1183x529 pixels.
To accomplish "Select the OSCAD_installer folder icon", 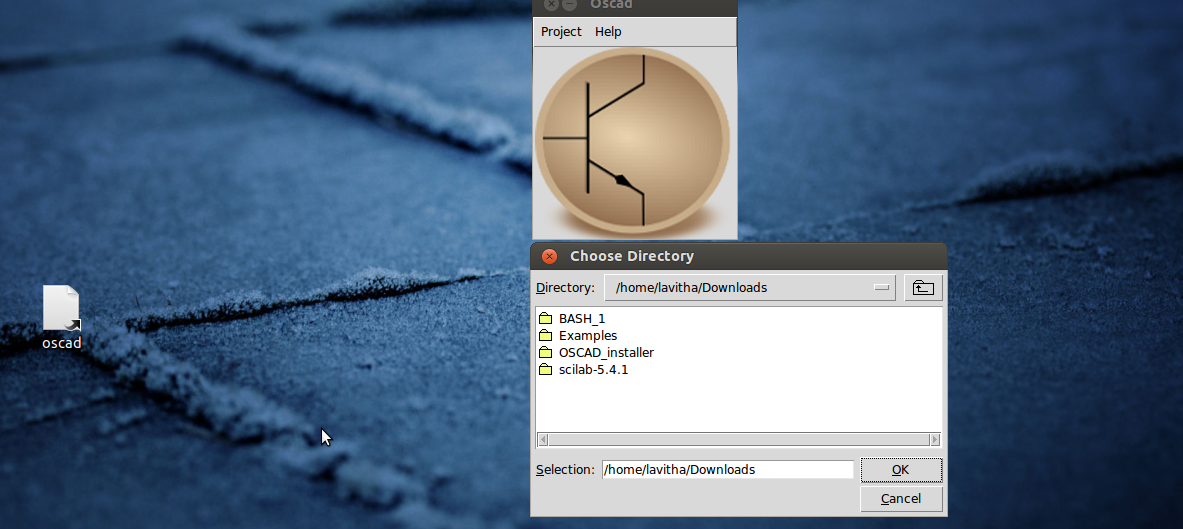I will tap(545, 352).
